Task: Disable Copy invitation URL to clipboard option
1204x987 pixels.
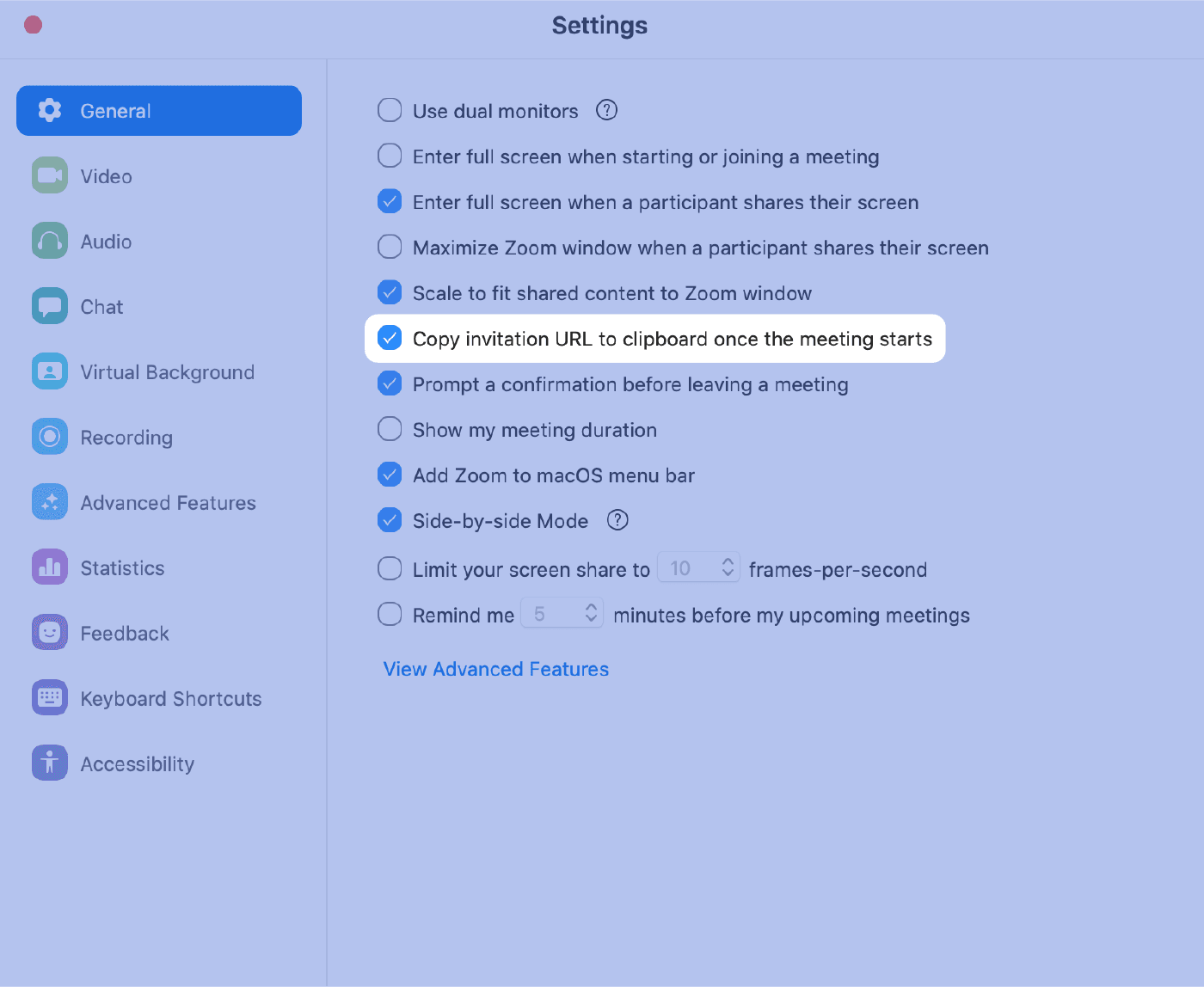Action: tap(389, 338)
